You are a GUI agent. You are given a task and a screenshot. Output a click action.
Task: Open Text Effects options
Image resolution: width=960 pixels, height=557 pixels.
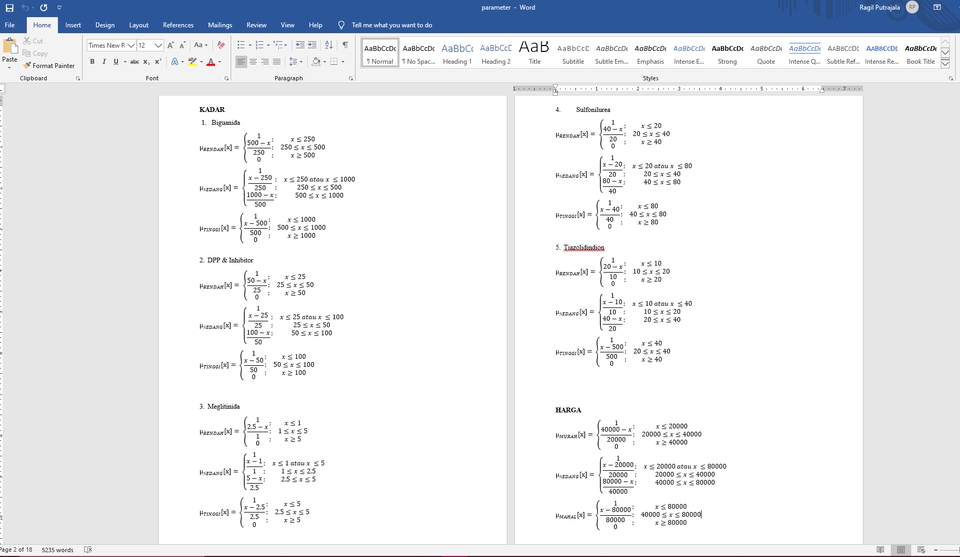tap(175, 62)
